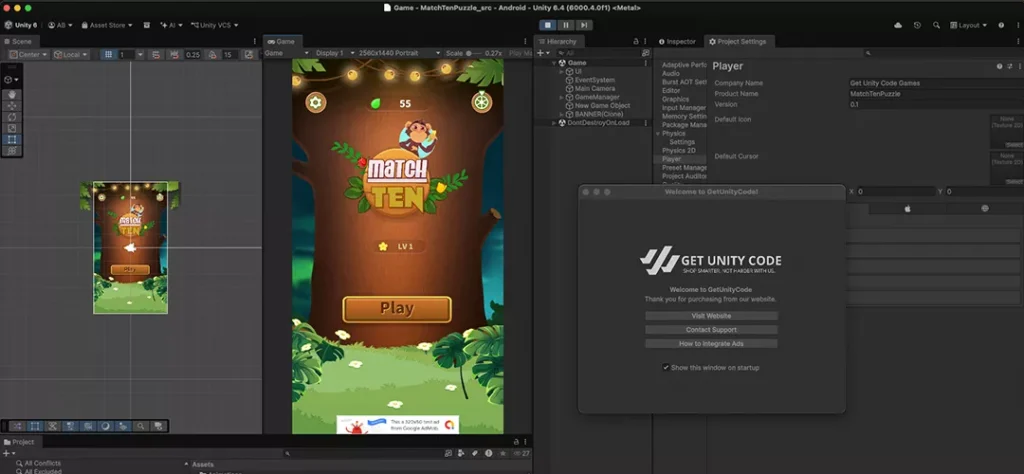Open the help icon in top toolbar
This screenshot has height=474, width=1024.
click(x=1001, y=25)
